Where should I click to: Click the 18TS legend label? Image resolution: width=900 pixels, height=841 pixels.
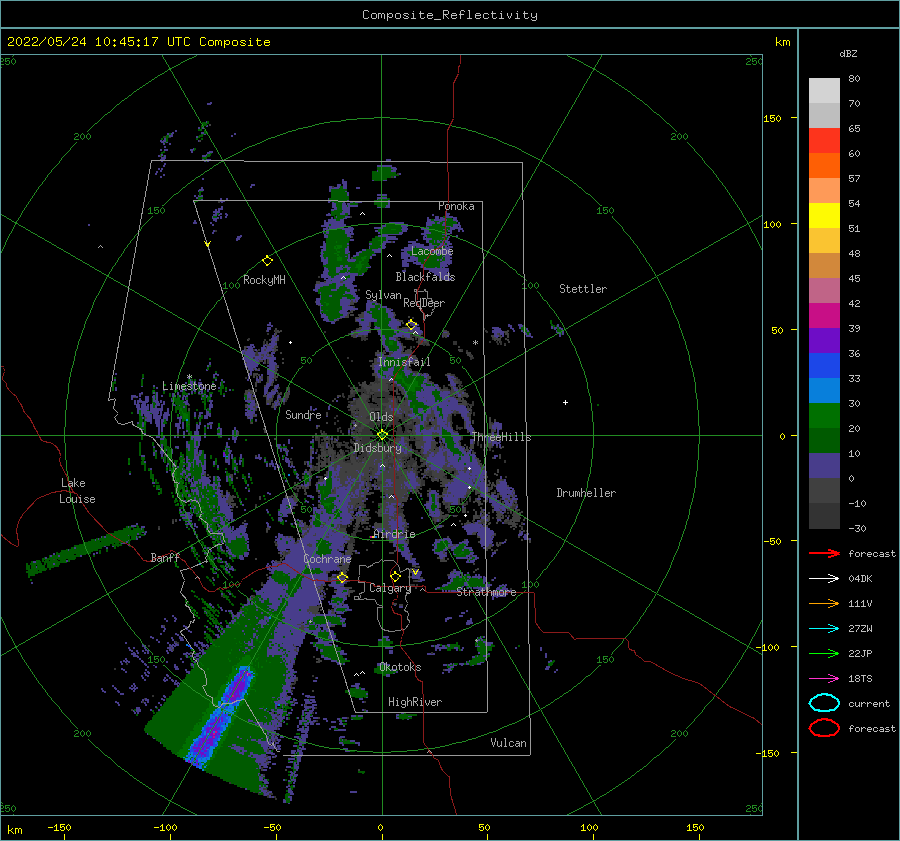[860, 679]
